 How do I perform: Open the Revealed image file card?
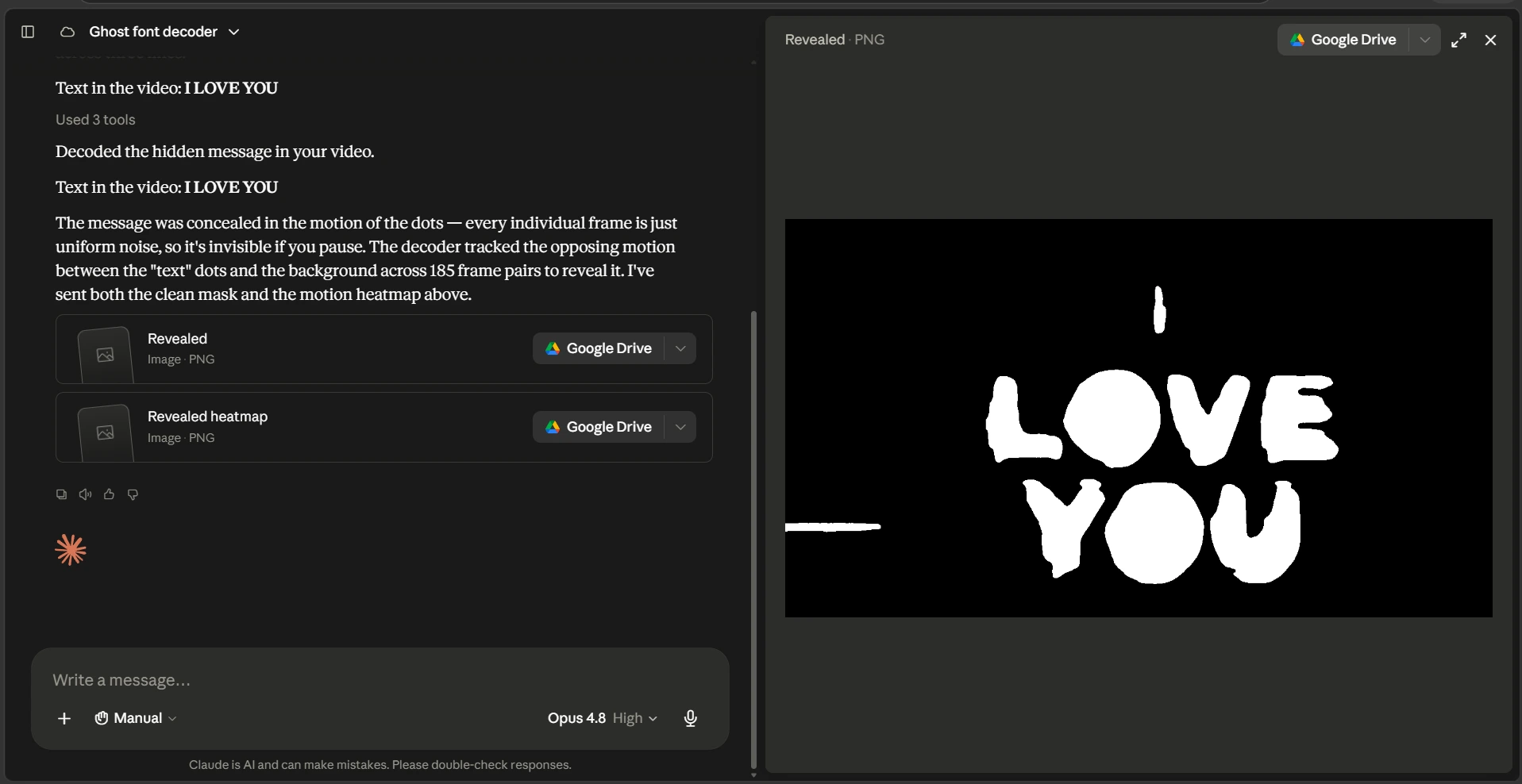point(384,349)
